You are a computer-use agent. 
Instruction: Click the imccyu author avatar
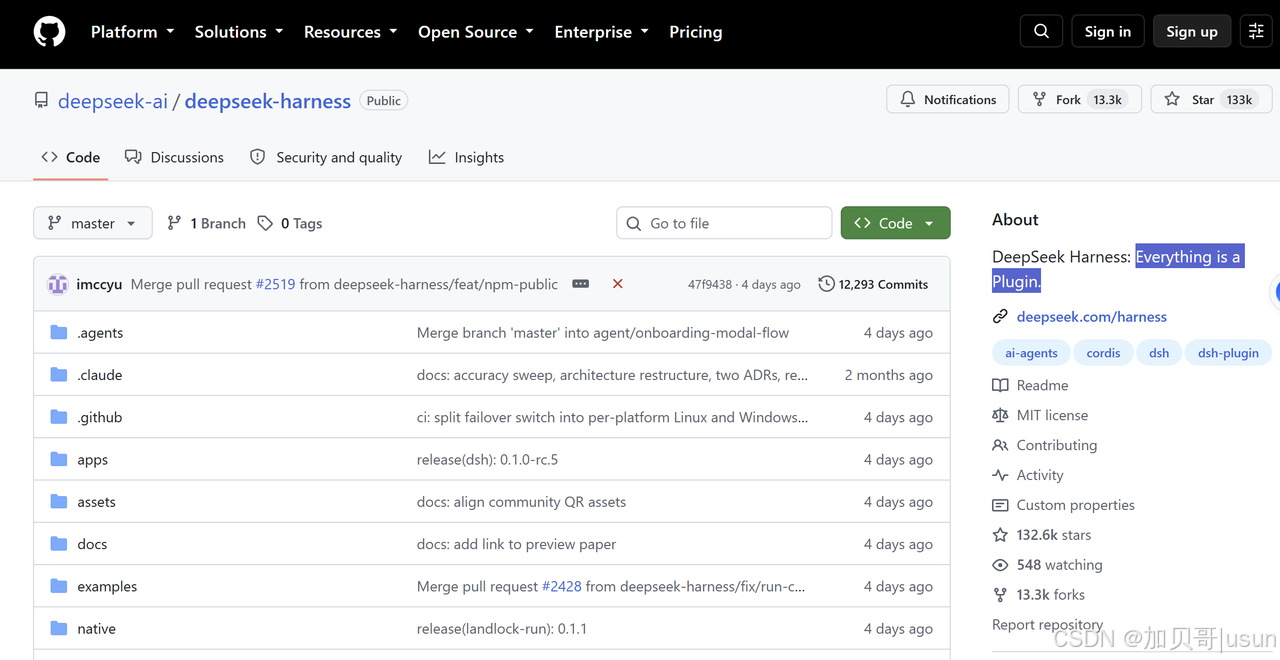58,284
